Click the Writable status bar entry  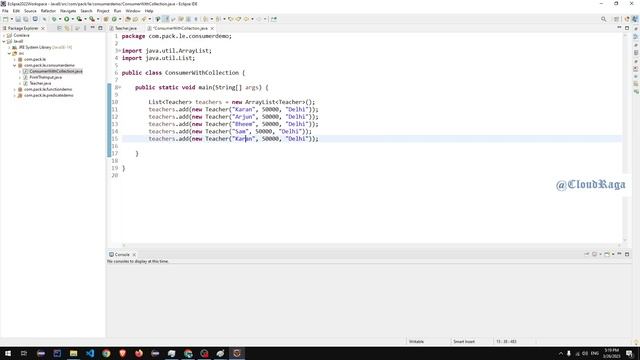click(416, 342)
